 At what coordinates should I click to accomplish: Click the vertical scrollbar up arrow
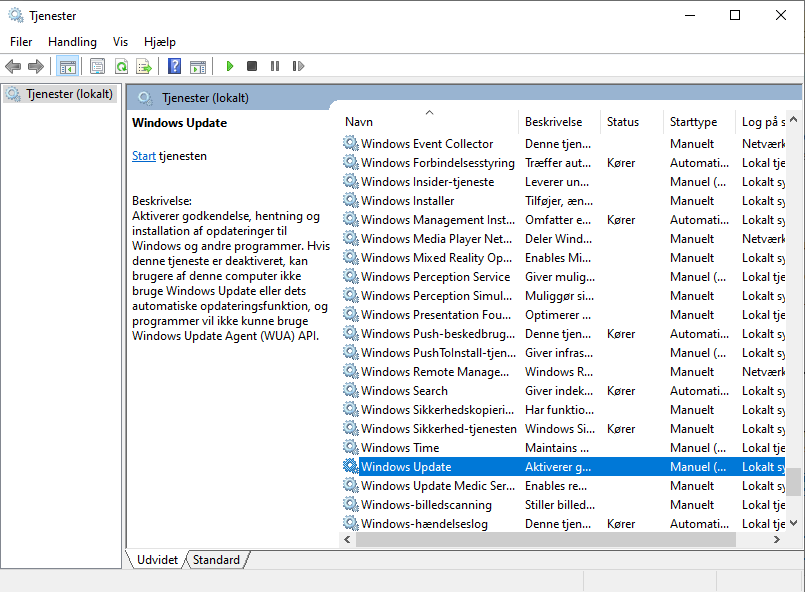tap(794, 120)
